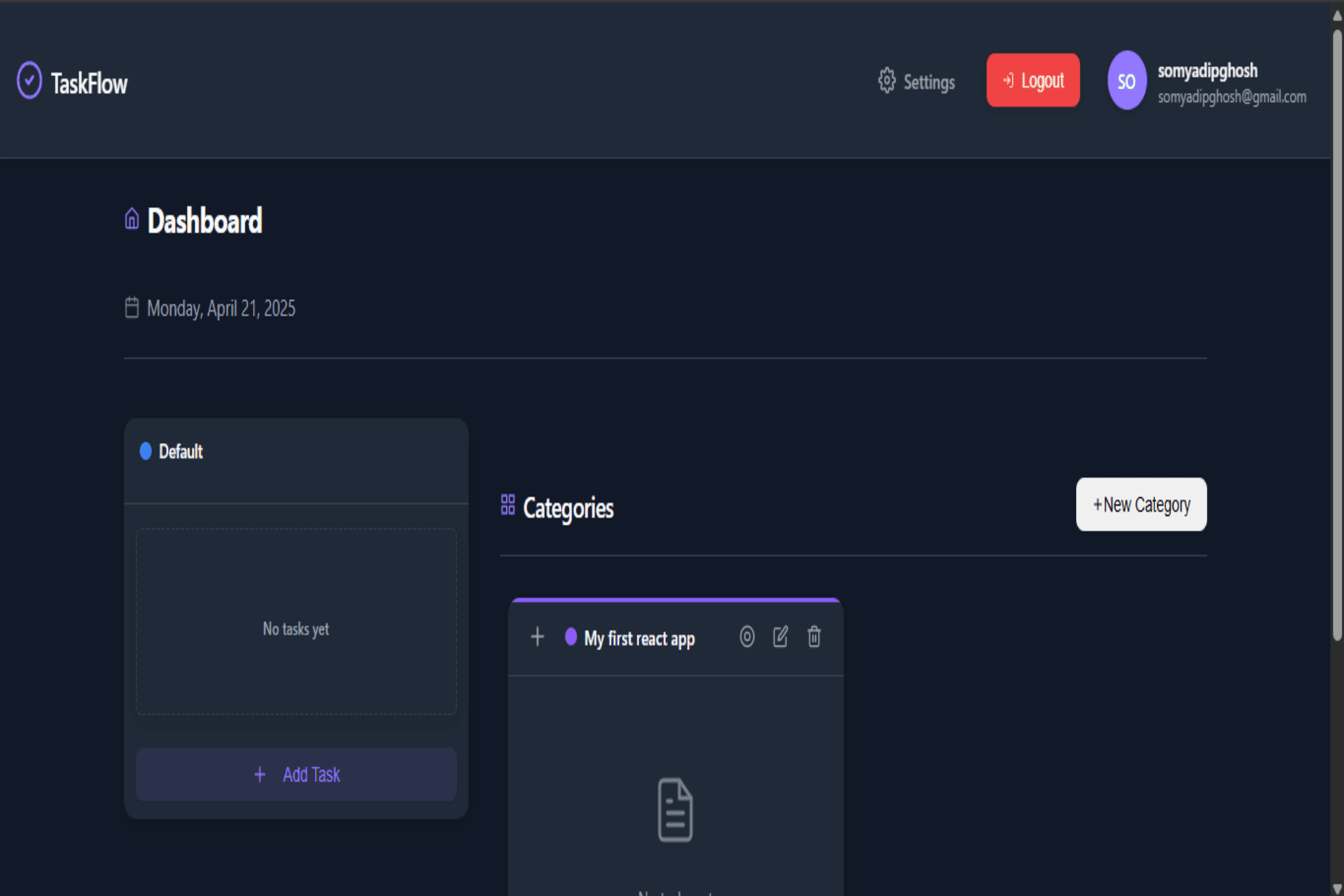Click the Dashboard home icon
The image size is (1344, 896).
point(132,219)
